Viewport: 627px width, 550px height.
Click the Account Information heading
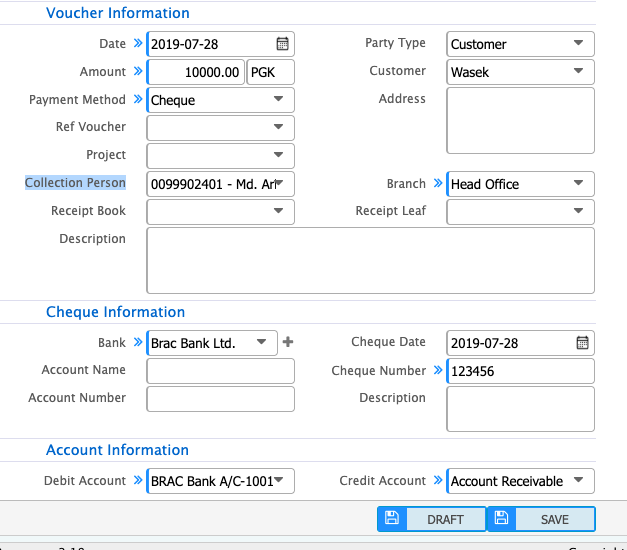point(117,450)
